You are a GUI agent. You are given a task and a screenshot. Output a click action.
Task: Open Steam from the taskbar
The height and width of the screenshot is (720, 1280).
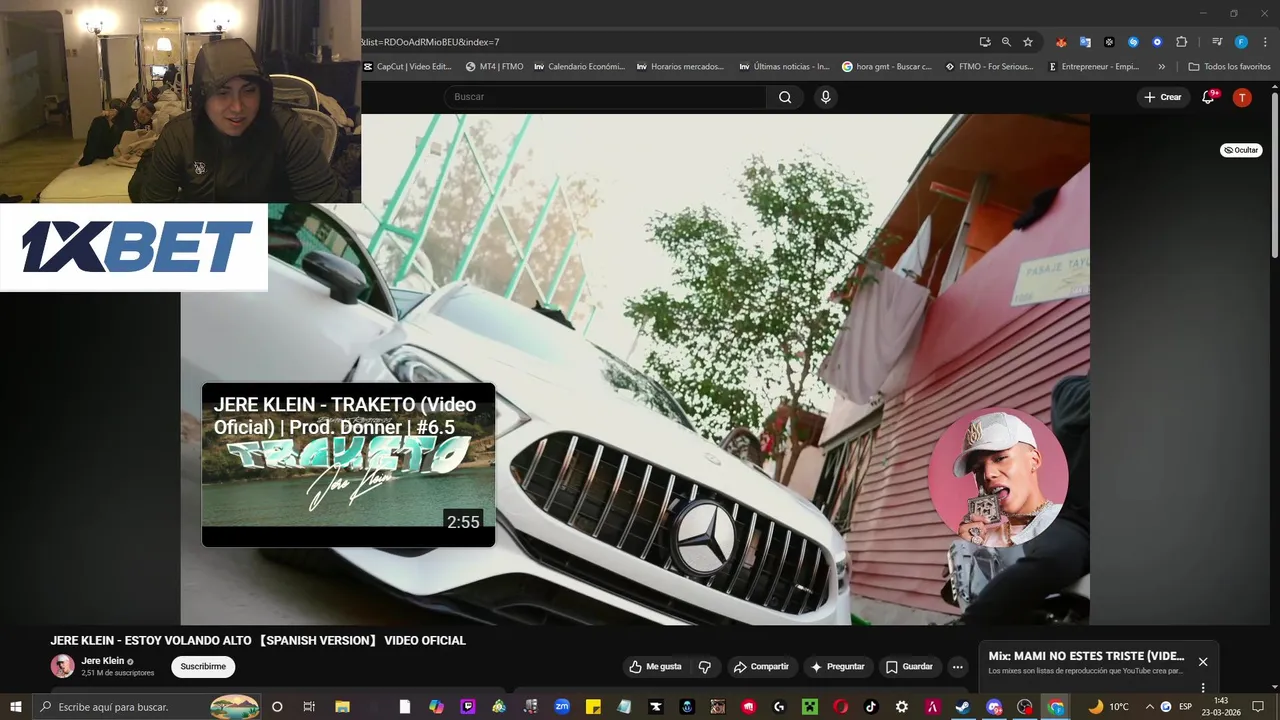[963, 707]
